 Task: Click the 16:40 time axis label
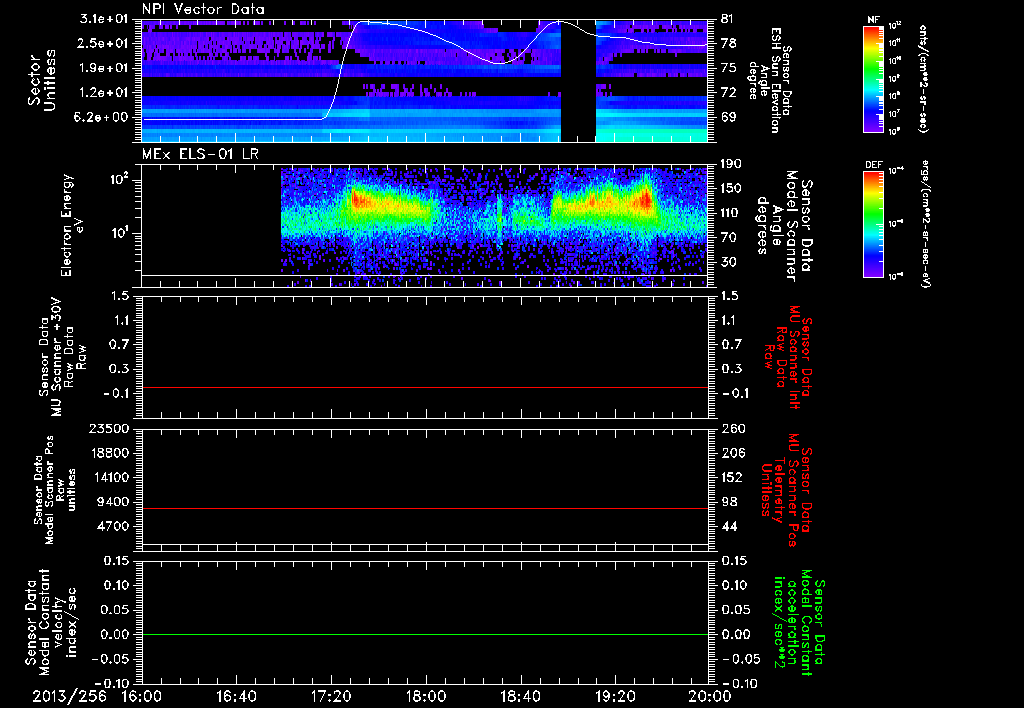coord(236,696)
